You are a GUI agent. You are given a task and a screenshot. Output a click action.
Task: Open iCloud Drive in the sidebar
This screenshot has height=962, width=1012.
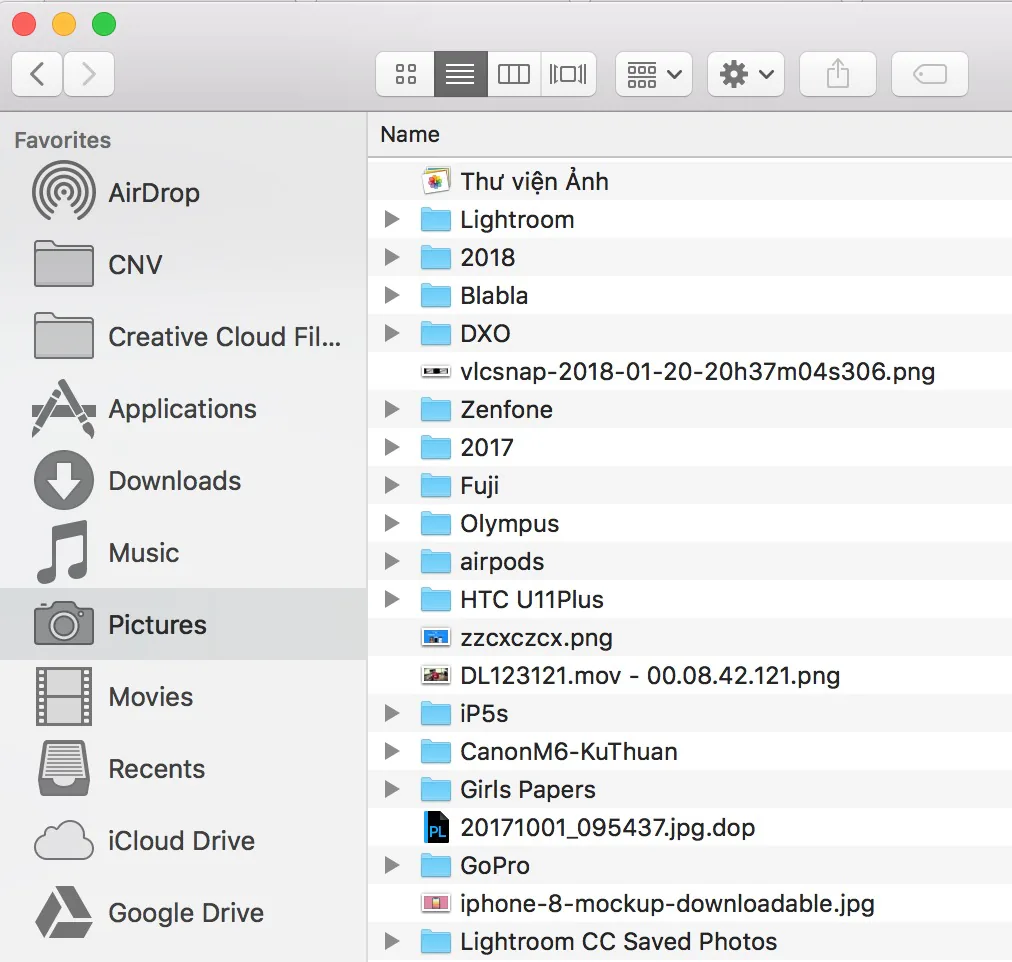coord(183,841)
